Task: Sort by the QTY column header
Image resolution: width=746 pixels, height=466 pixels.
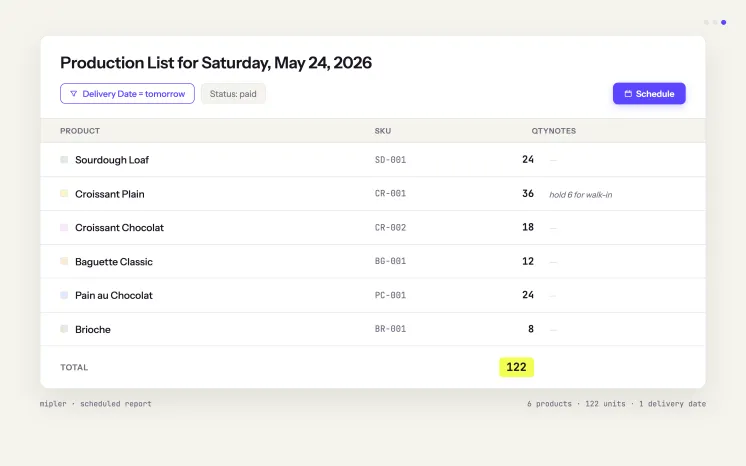Action: click(540, 131)
